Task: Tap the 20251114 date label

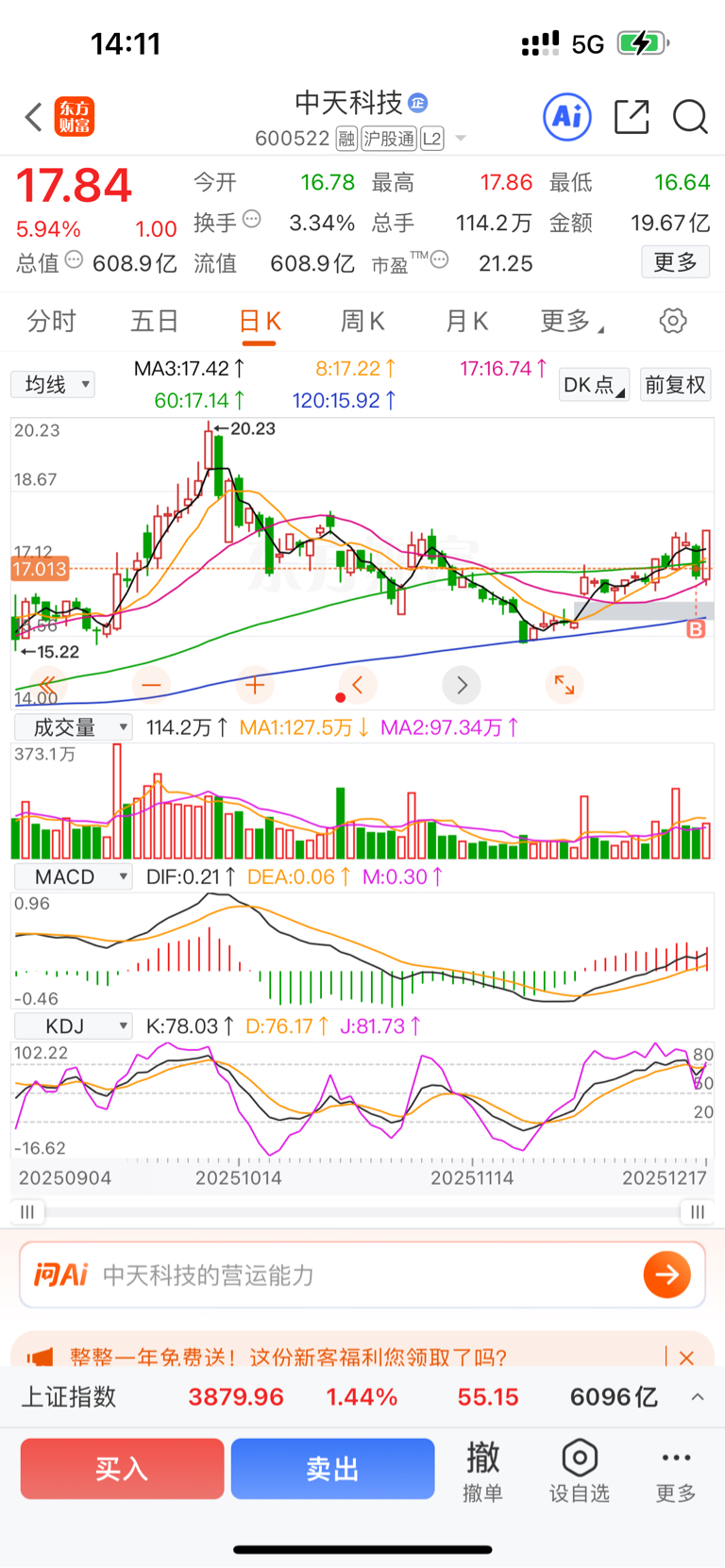Action: (472, 1177)
